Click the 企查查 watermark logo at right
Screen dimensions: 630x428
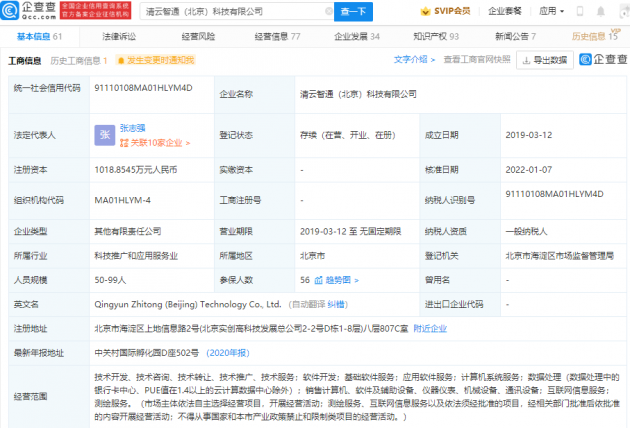tap(603, 59)
